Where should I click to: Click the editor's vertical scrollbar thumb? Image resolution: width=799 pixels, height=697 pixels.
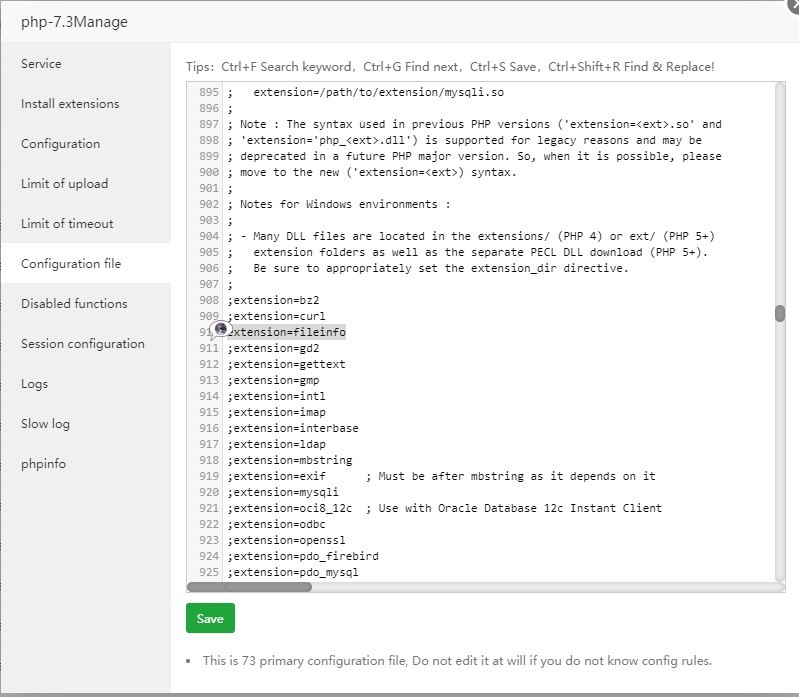780,313
